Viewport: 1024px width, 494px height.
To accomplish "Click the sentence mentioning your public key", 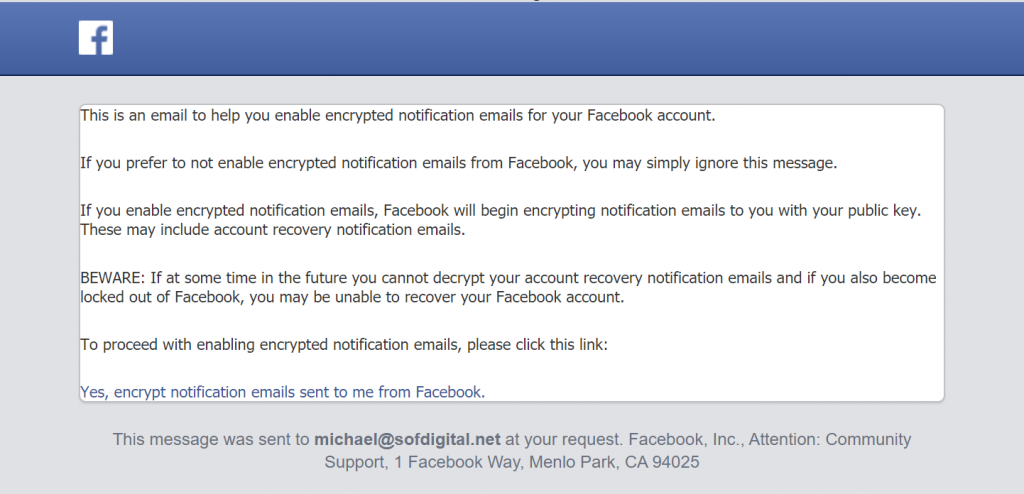I will coord(500,211).
